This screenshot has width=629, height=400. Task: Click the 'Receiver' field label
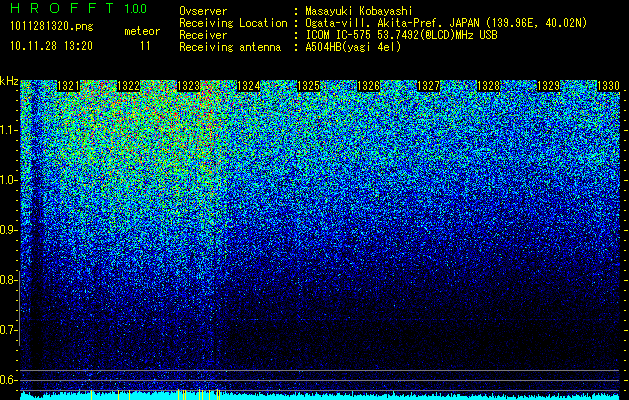click(x=203, y=35)
